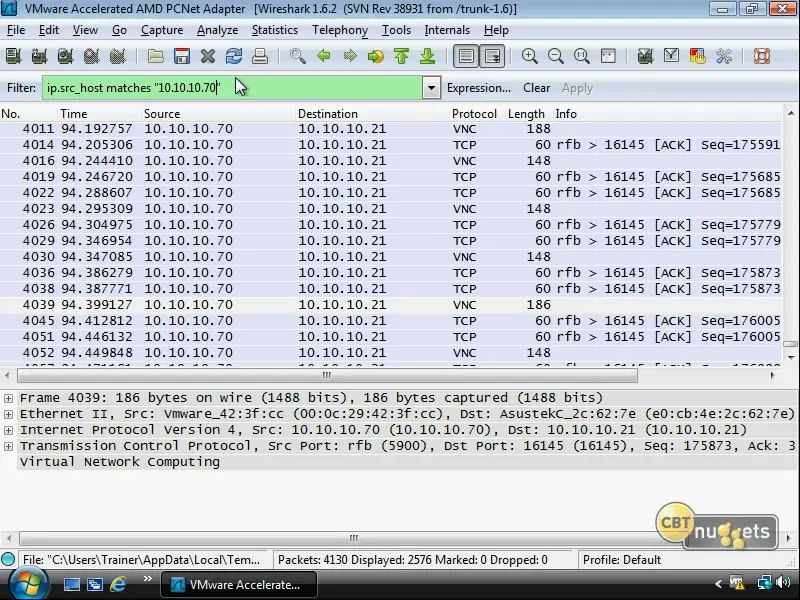This screenshot has width=800, height=600.
Task: Go forward in packet history
Action: pos(350,56)
